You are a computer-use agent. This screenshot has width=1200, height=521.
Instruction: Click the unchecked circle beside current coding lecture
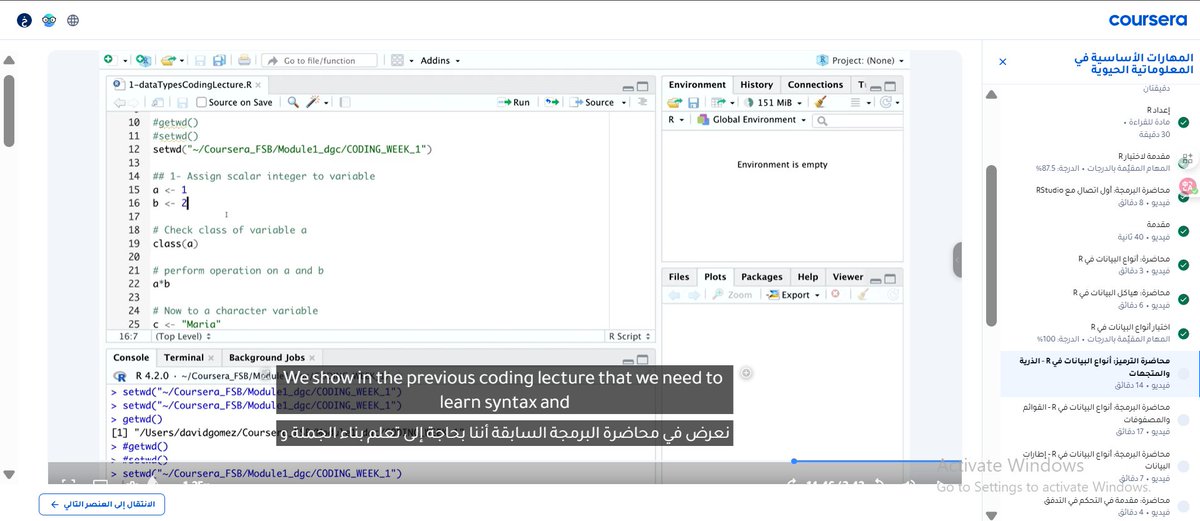1184,373
